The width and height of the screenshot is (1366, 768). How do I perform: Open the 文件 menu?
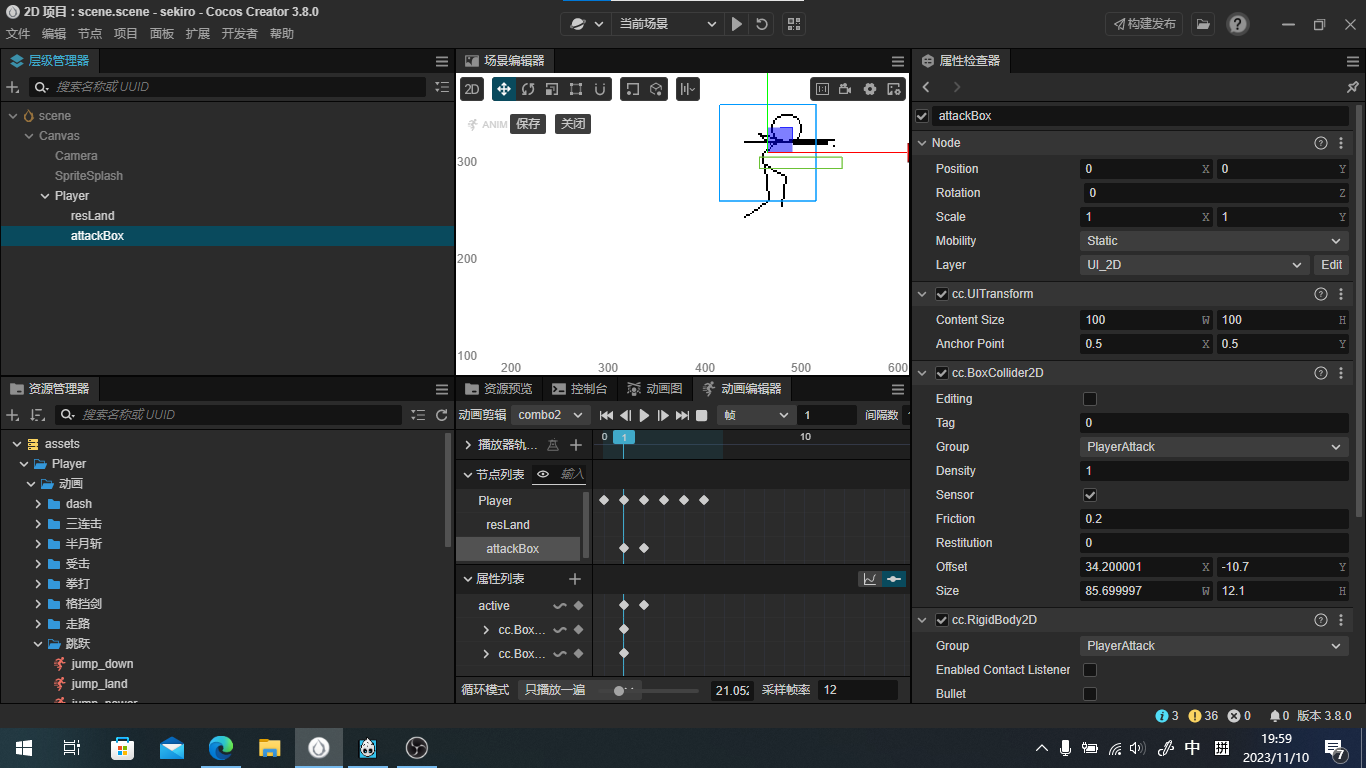click(18, 34)
